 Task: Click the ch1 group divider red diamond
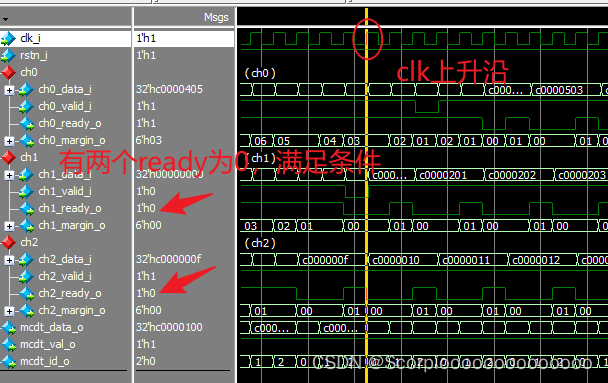pos(8,157)
